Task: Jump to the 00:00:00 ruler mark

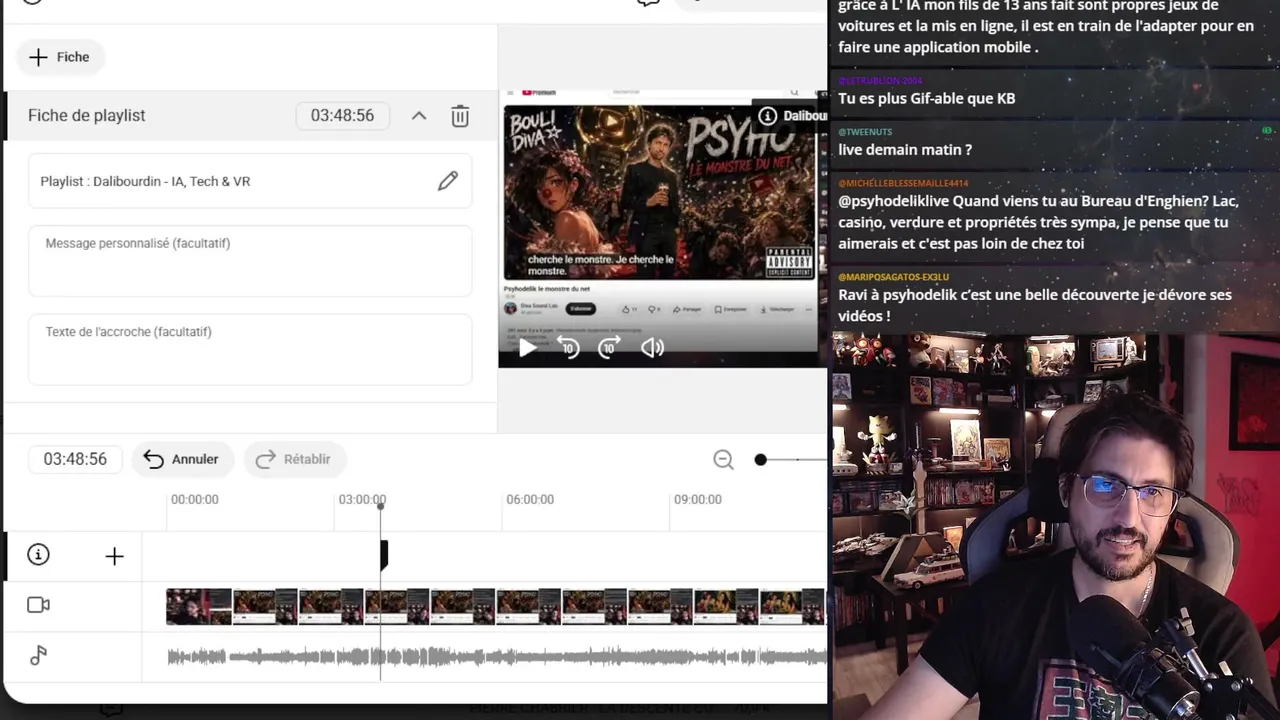Action: tap(194, 499)
